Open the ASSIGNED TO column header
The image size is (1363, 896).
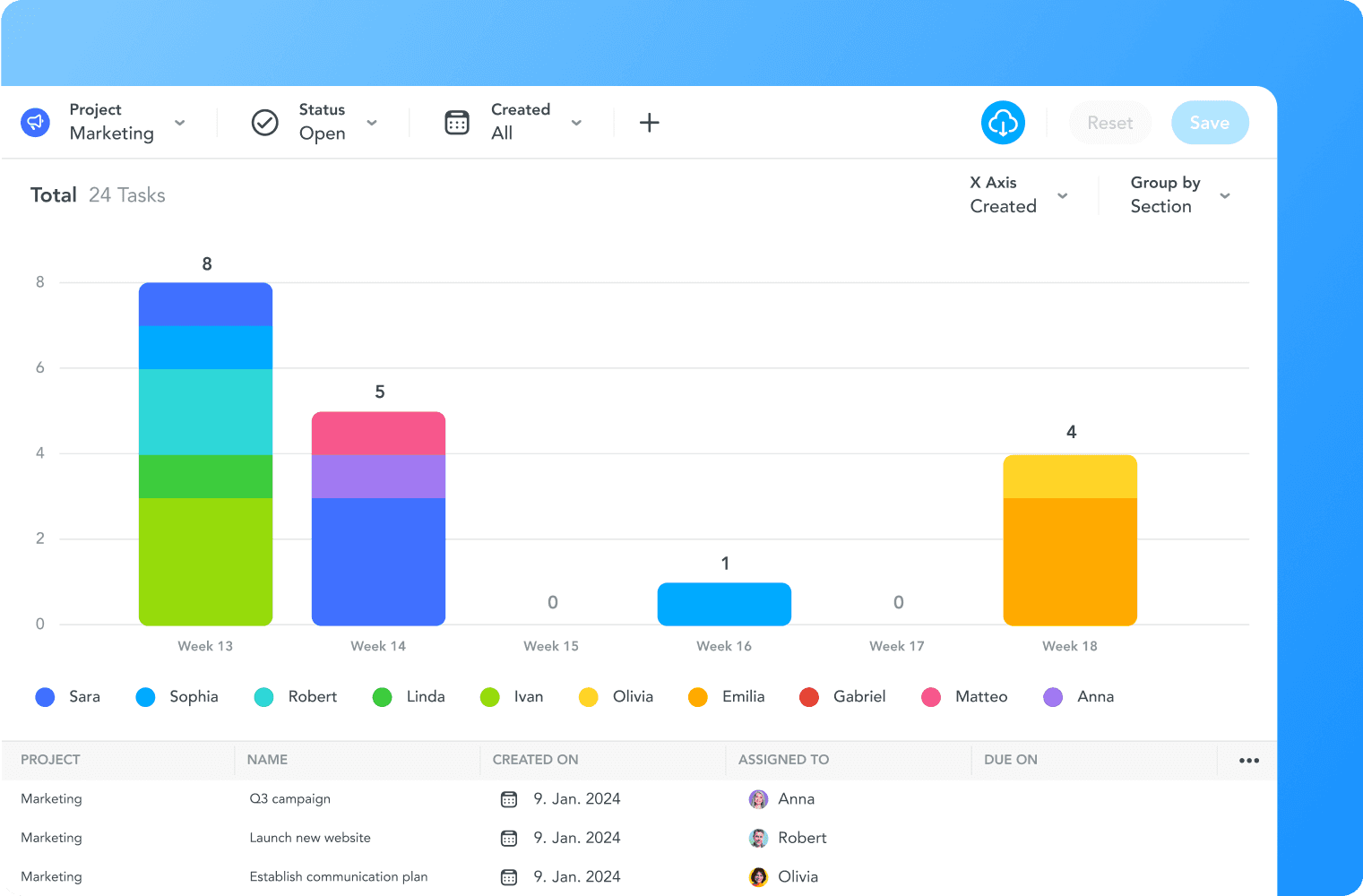782,759
